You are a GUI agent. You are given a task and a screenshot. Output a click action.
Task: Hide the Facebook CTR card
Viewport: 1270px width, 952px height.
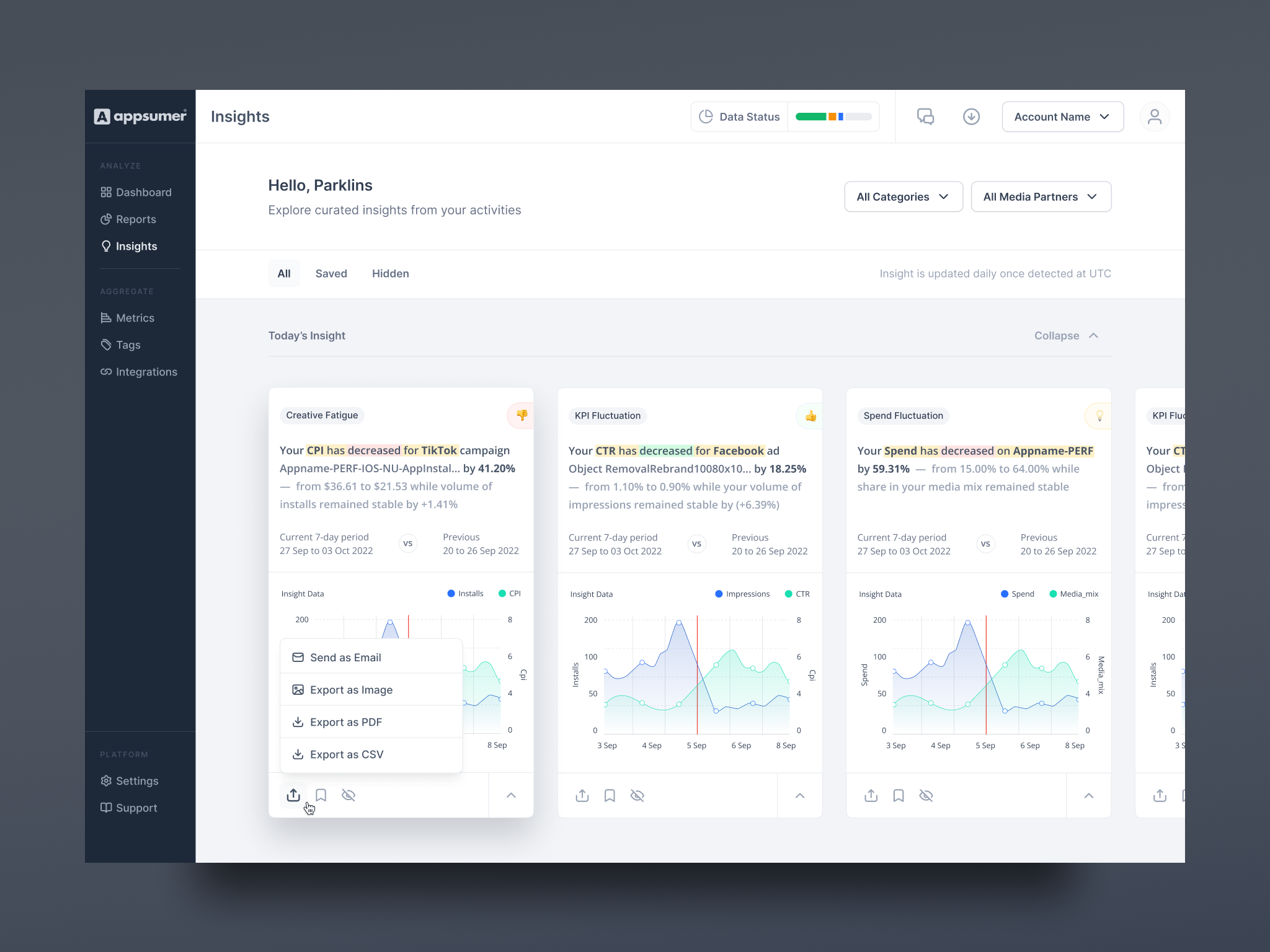point(637,796)
